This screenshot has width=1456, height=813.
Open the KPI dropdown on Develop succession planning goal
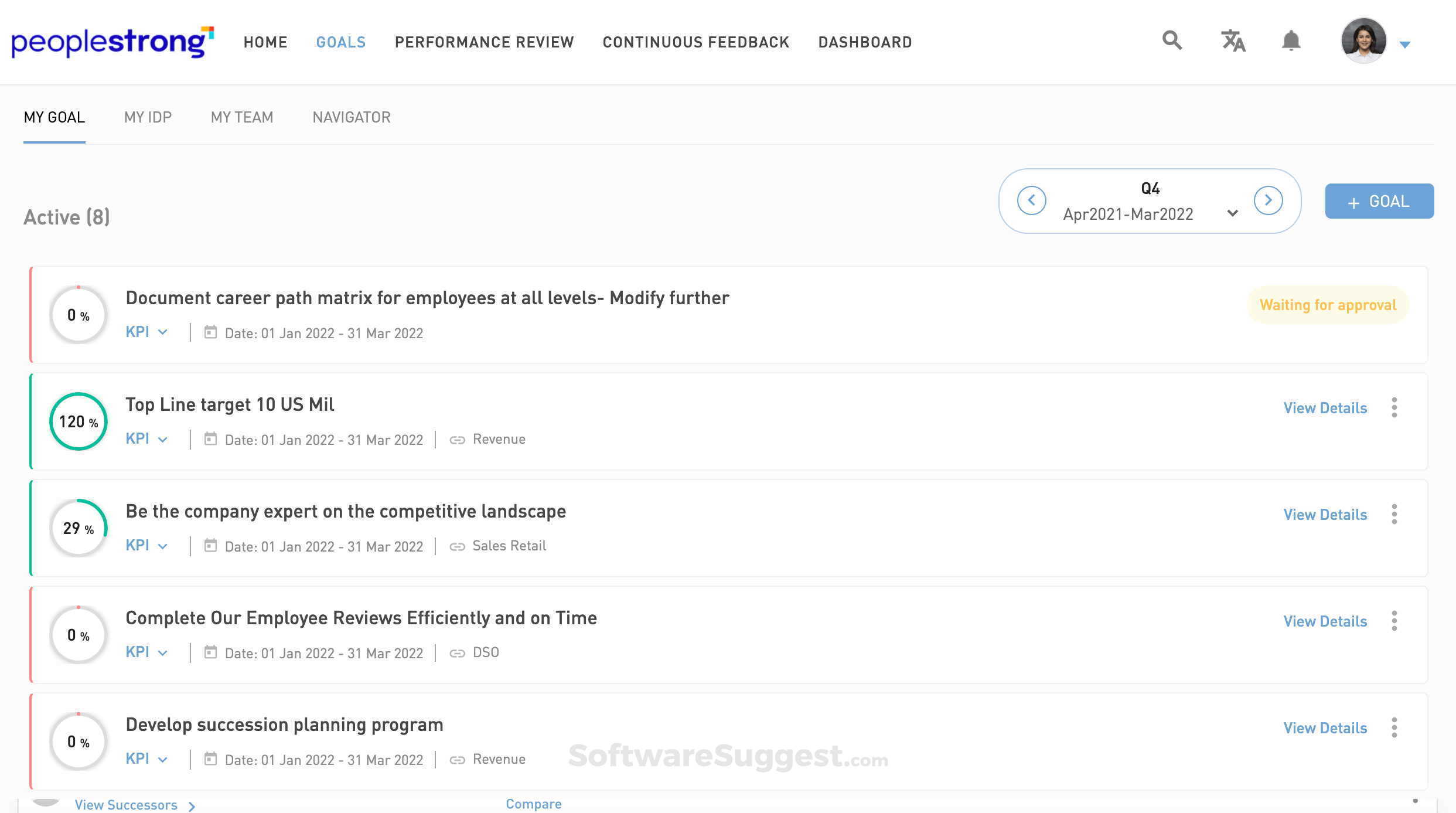163,758
